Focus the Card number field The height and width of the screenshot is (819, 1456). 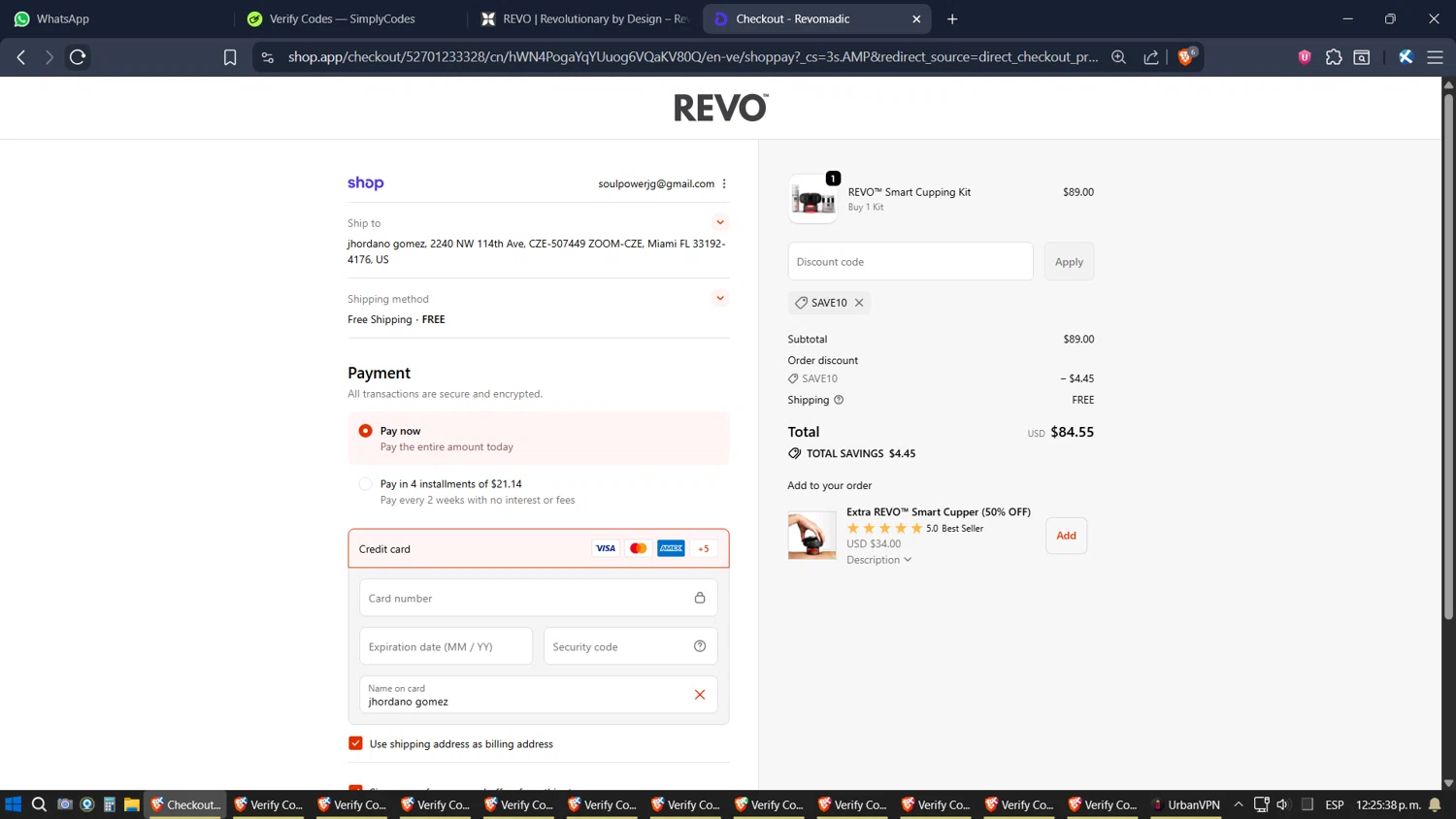[539, 598]
